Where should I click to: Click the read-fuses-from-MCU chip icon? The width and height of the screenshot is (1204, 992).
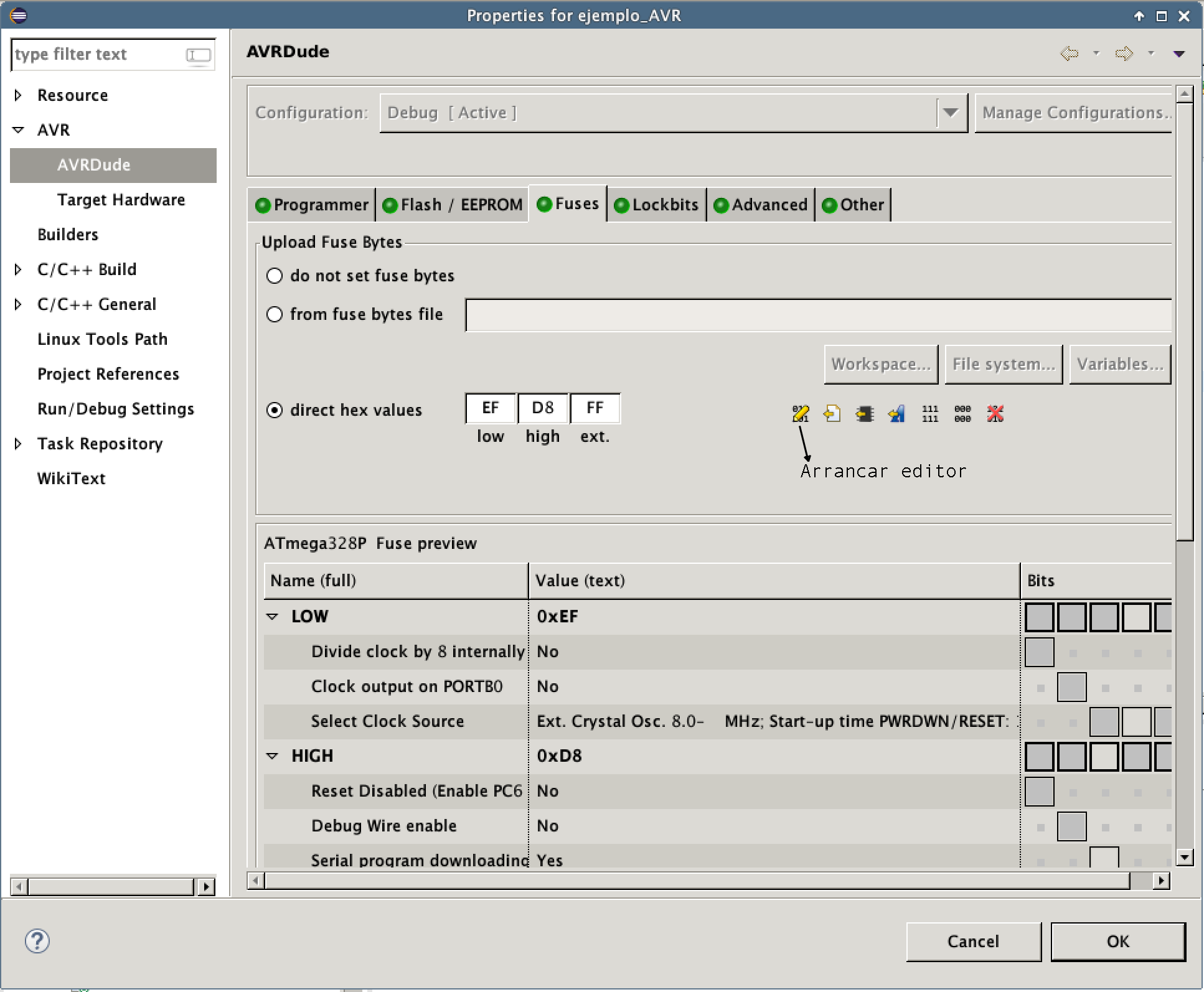(x=865, y=413)
